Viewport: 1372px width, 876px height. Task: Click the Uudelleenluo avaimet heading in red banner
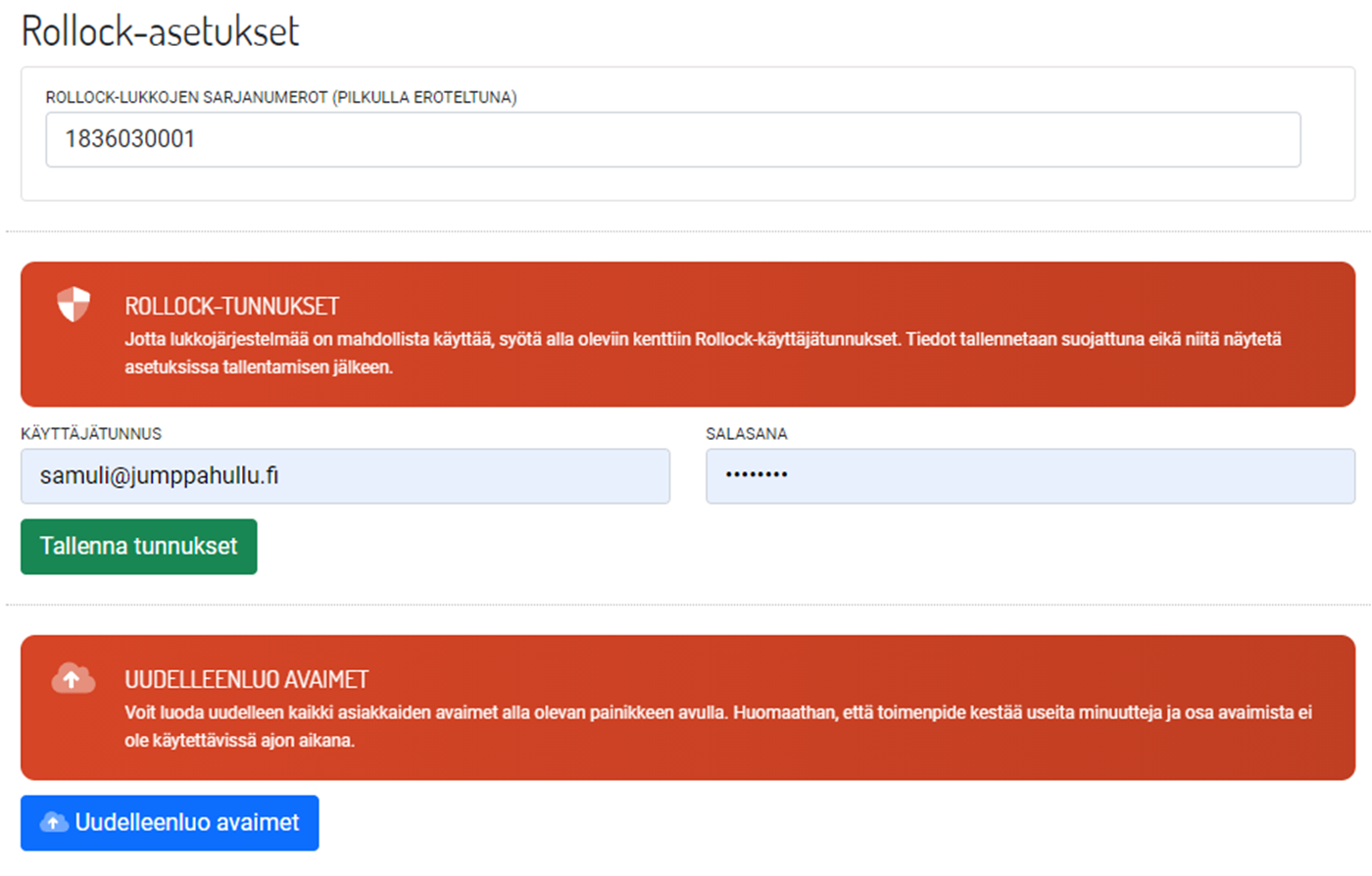246,680
